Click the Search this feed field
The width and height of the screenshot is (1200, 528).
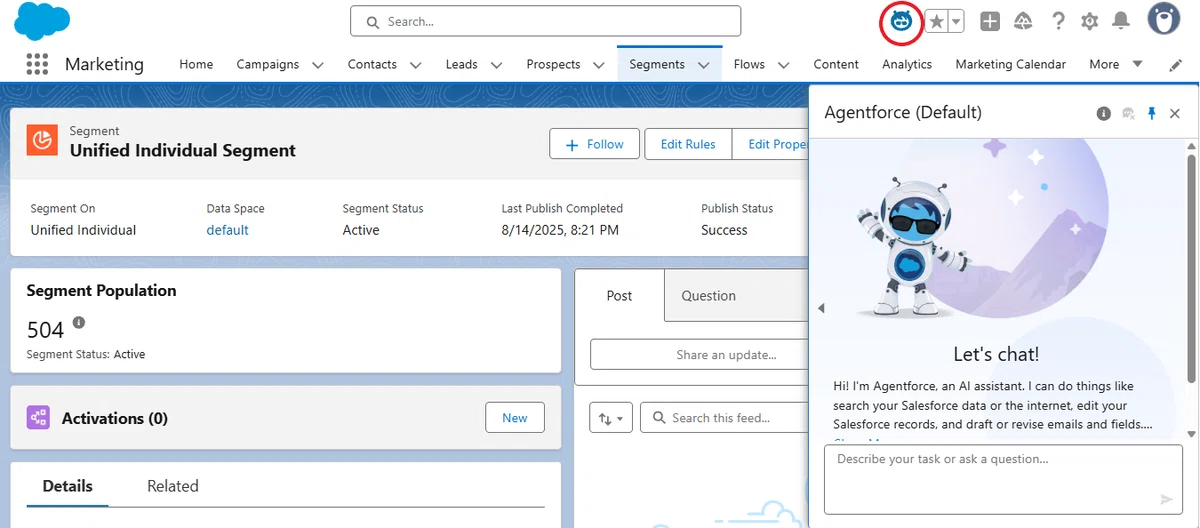(723, 418)
